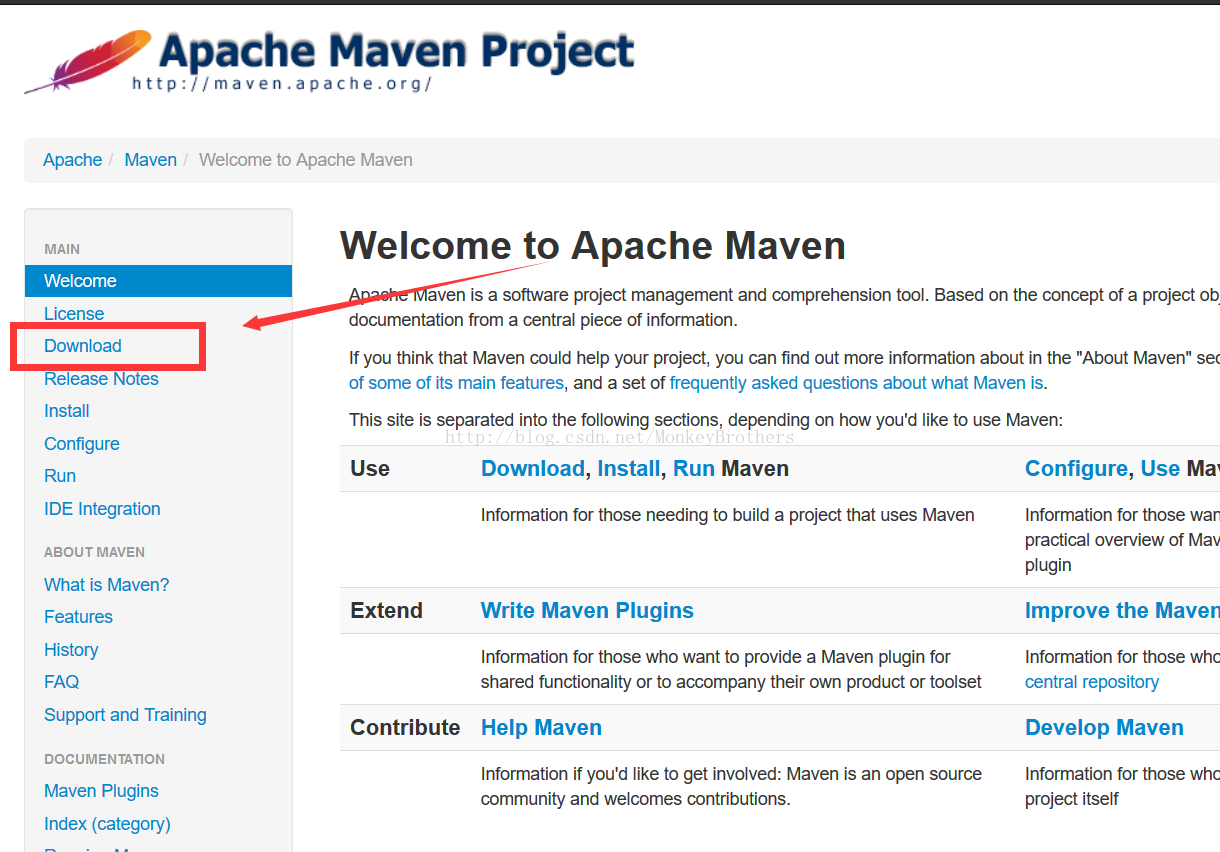Click the 'Welcome to Apache Maven' breadcrumb text
Viewport: 1220px width, 852px height.
click(306, 160)
